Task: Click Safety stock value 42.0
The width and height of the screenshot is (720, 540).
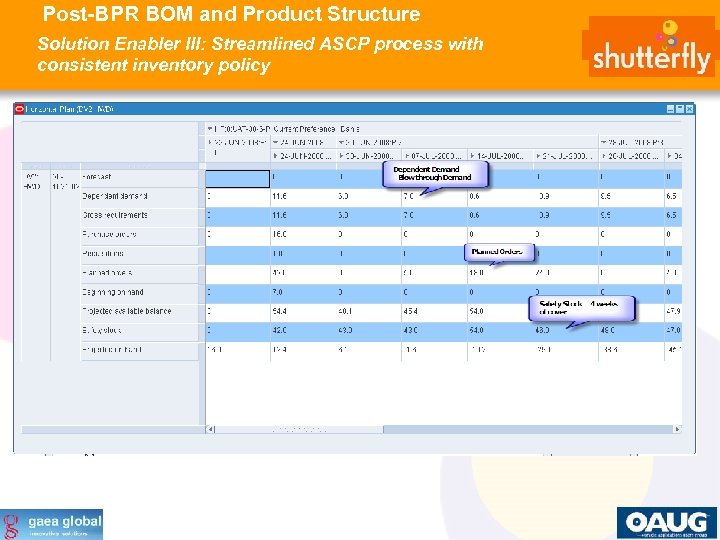Action: [x=279, y=330]
